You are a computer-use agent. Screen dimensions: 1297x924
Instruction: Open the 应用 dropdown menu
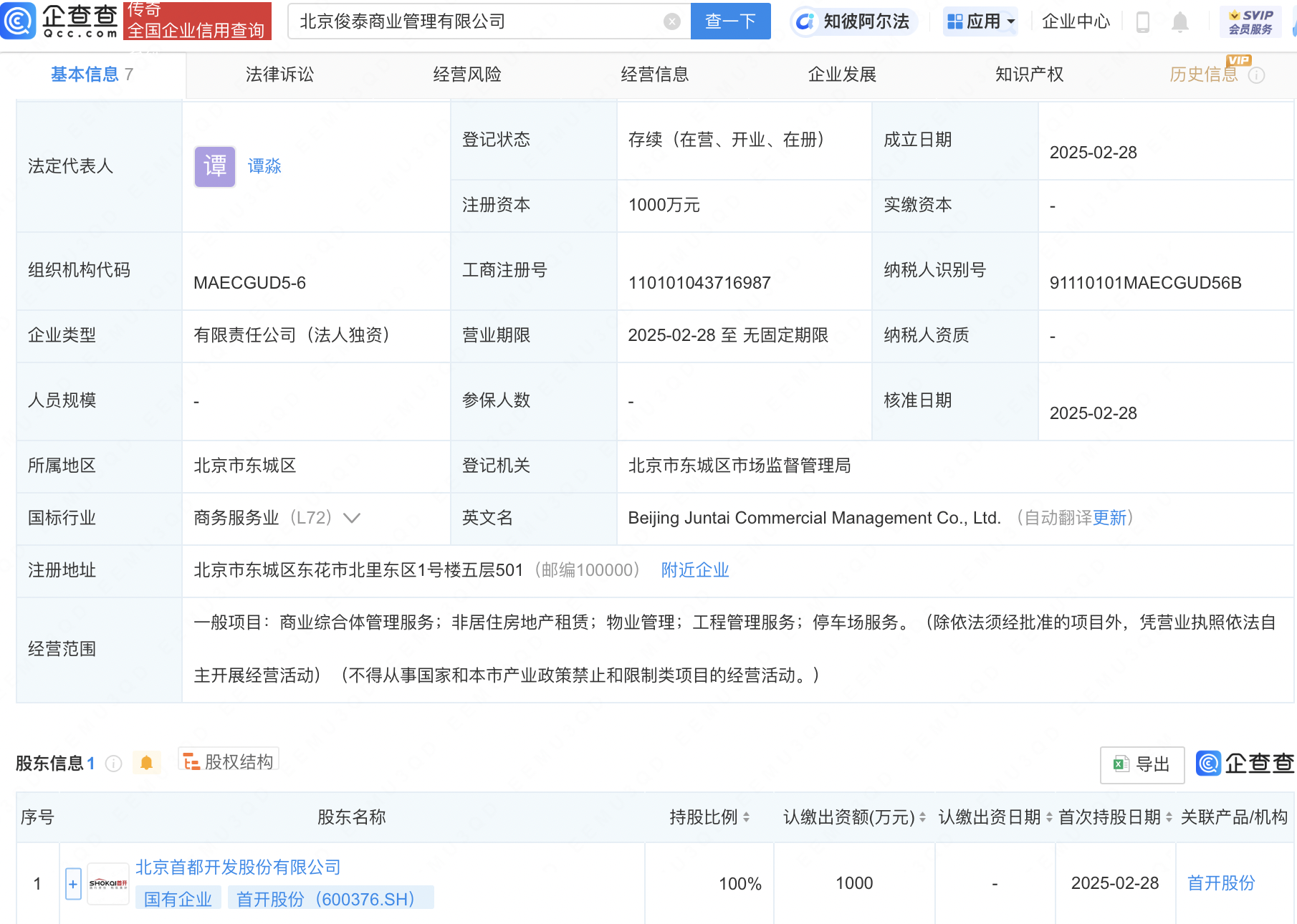981,21
